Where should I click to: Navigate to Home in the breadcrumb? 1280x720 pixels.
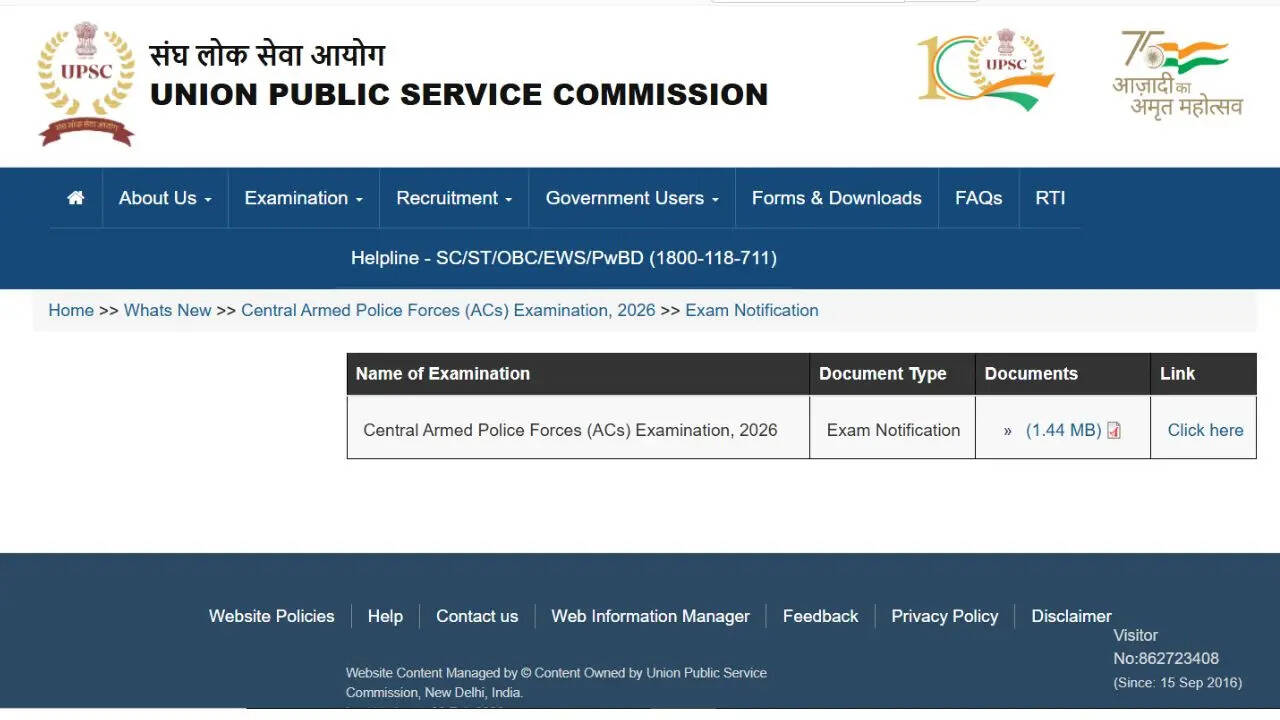(71, 310)
